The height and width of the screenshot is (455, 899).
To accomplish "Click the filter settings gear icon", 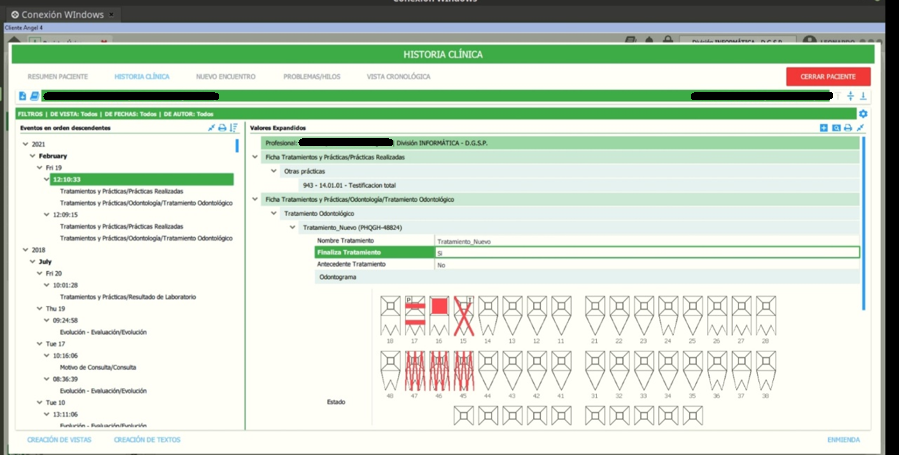I will pos(863,113).
